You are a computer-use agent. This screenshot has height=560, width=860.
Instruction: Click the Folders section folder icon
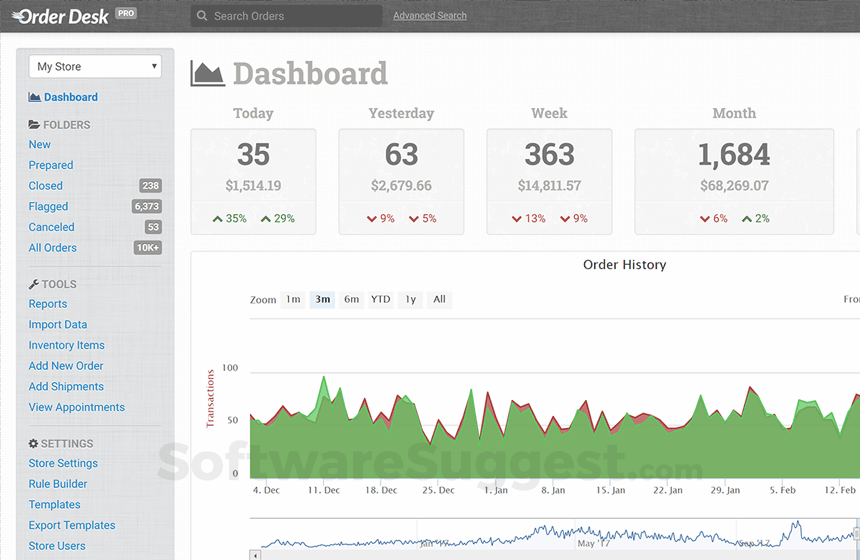pos(34,125)
